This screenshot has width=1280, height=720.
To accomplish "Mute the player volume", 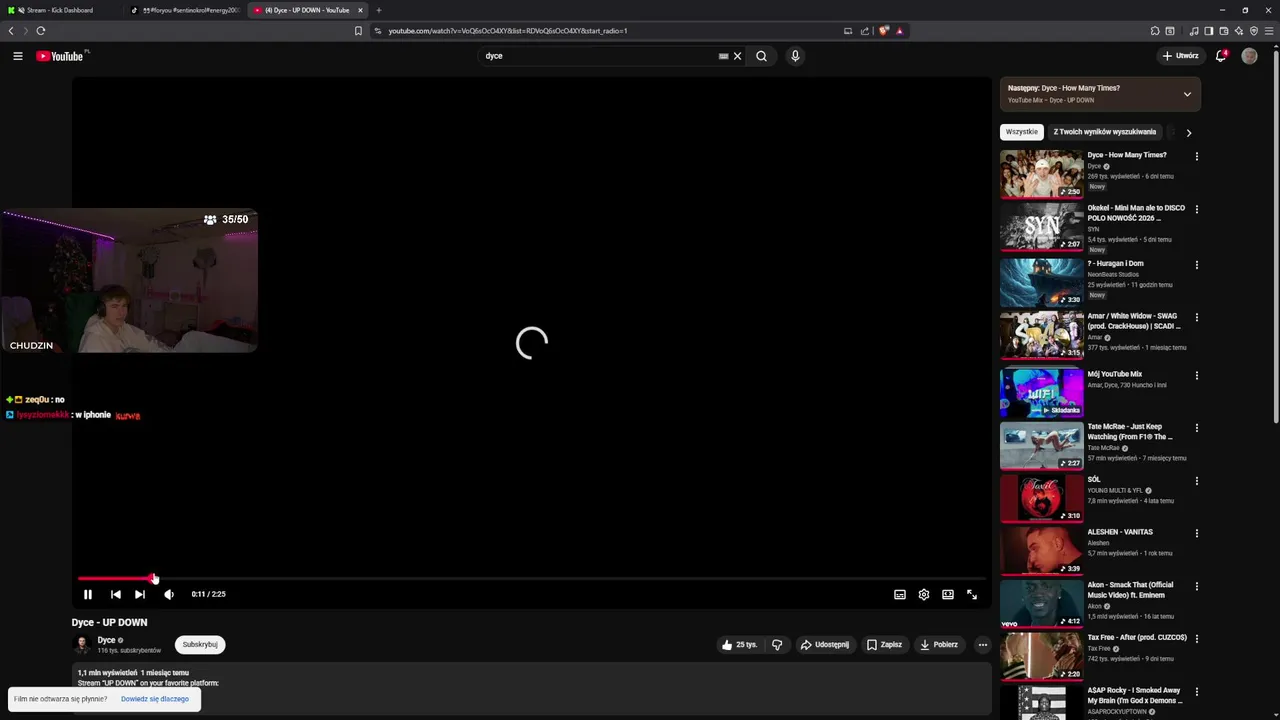I will click(x=169, y=594).
